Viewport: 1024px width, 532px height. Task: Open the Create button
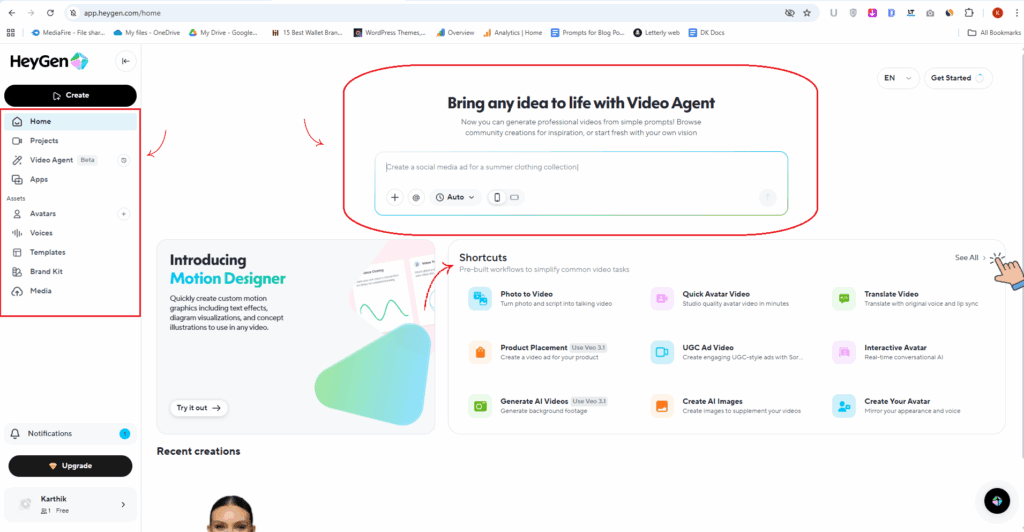point(71,95)
